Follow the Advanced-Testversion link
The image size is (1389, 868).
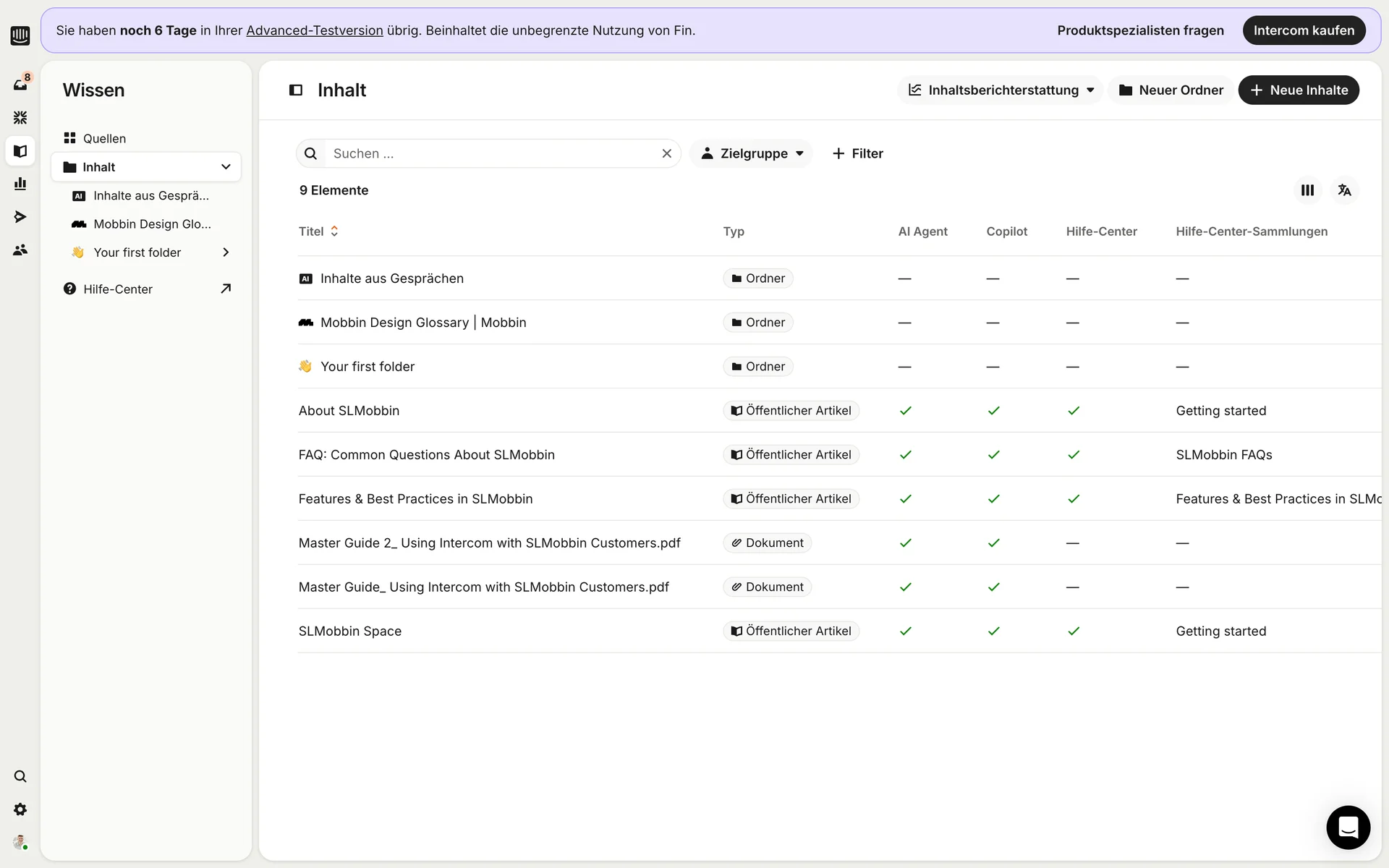pos(314,30)
